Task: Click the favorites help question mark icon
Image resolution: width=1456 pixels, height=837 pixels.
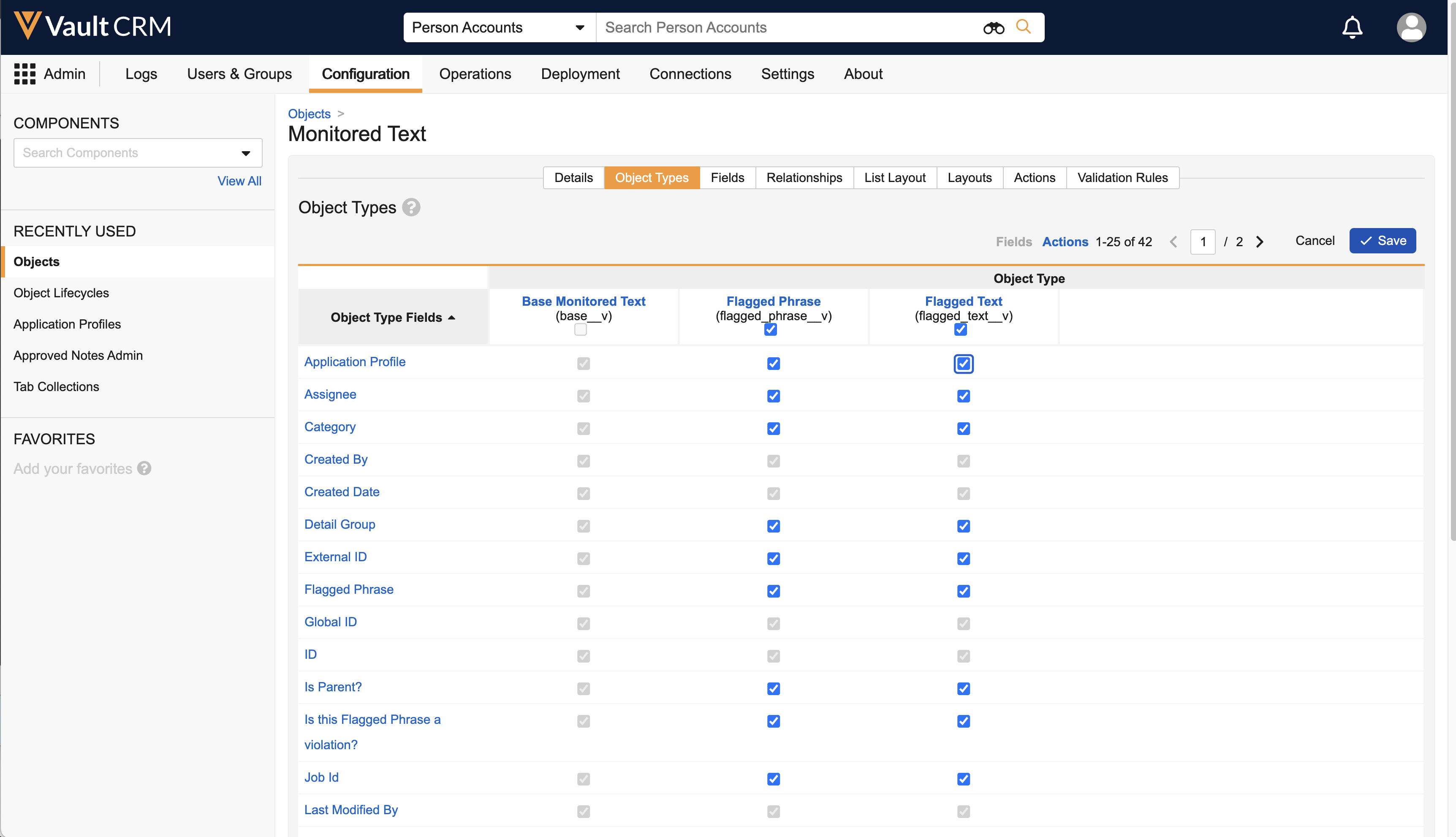Action: click(x=144, y=468)
